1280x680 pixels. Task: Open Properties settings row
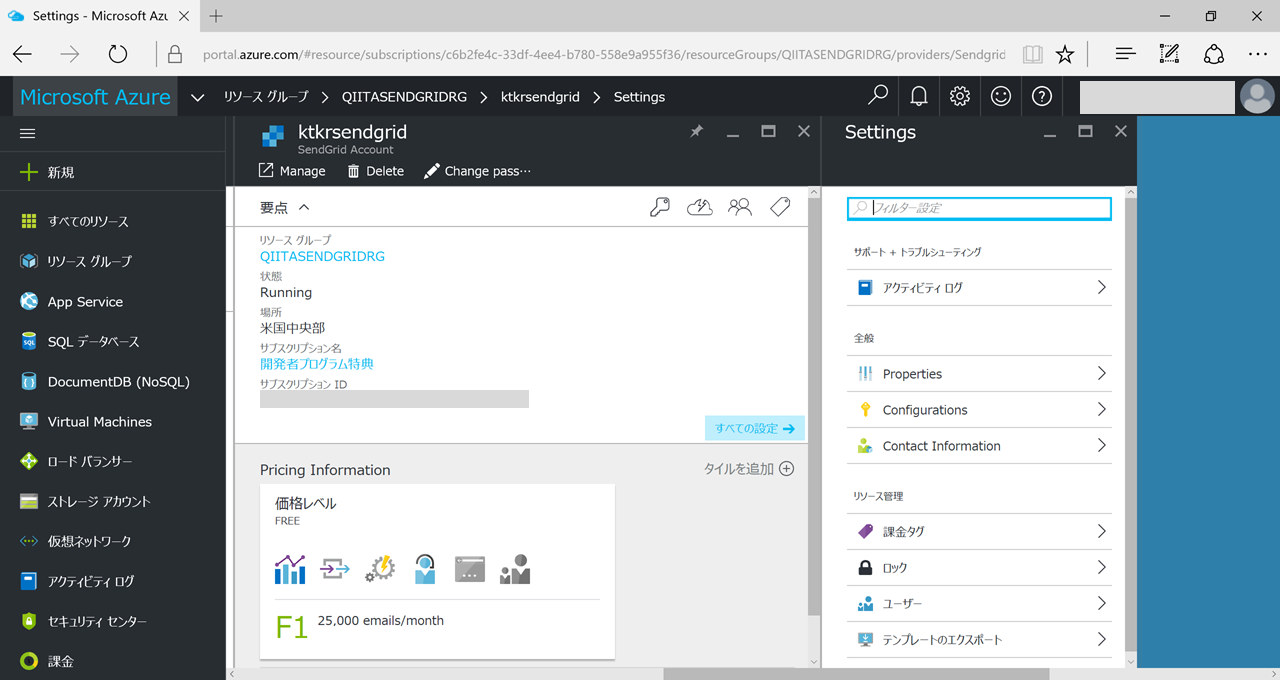tap(979, 374)
